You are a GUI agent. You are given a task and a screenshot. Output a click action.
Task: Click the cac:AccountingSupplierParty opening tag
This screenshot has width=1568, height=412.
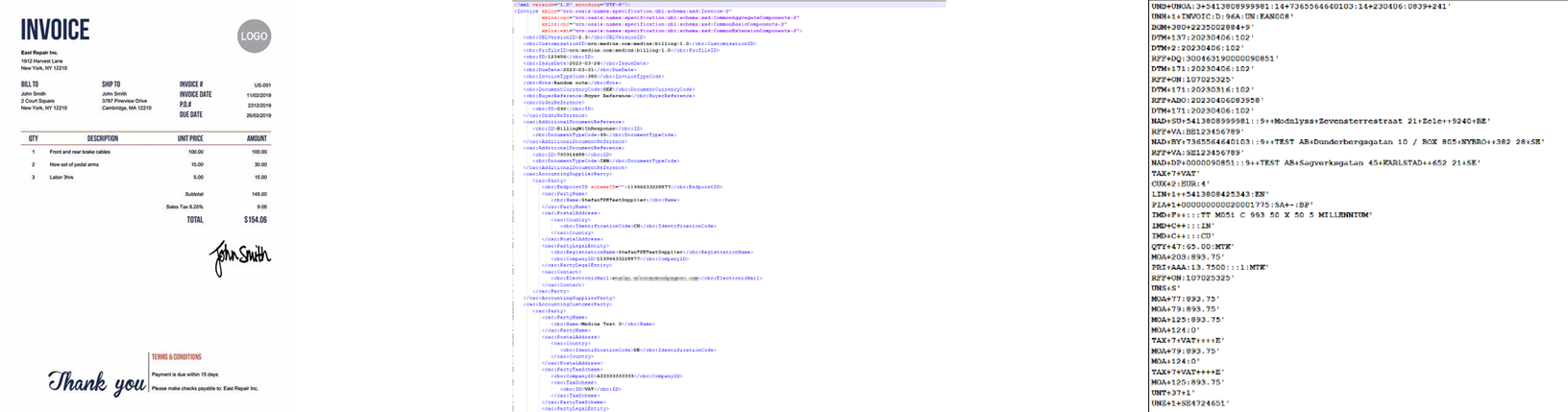tap(568, 174)
